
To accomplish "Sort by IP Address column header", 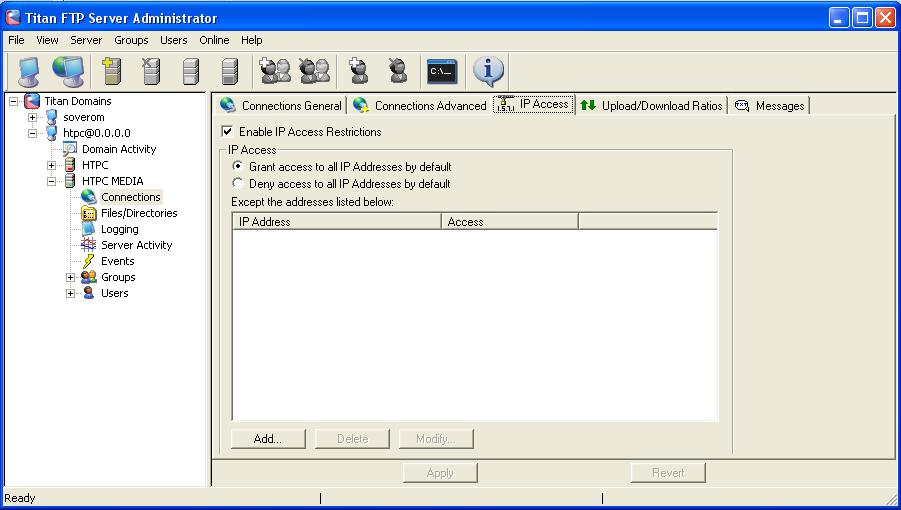I will [x=337, y=222].
